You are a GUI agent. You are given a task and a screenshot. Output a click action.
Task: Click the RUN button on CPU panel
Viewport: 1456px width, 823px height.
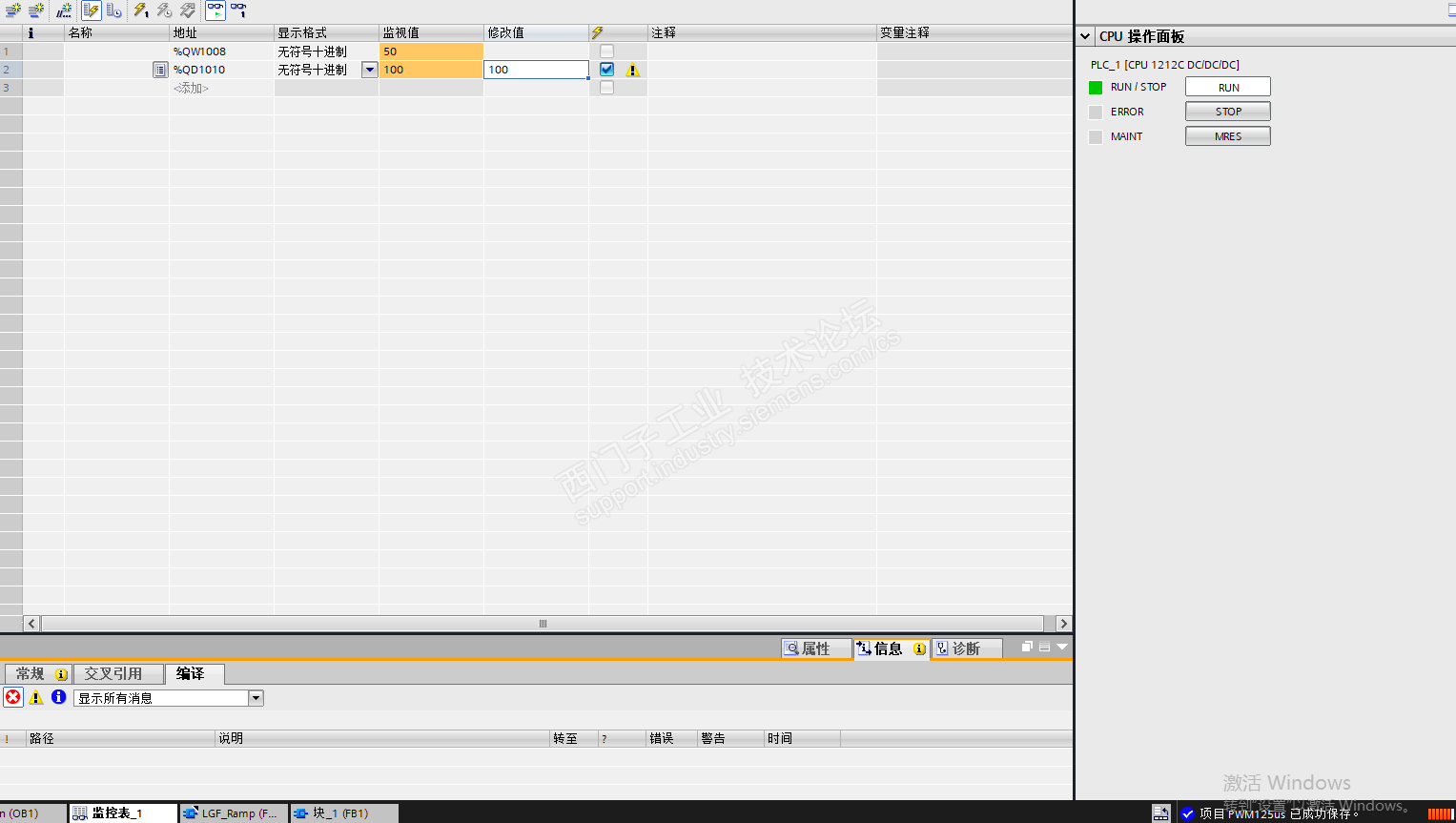coord(1228,87)
